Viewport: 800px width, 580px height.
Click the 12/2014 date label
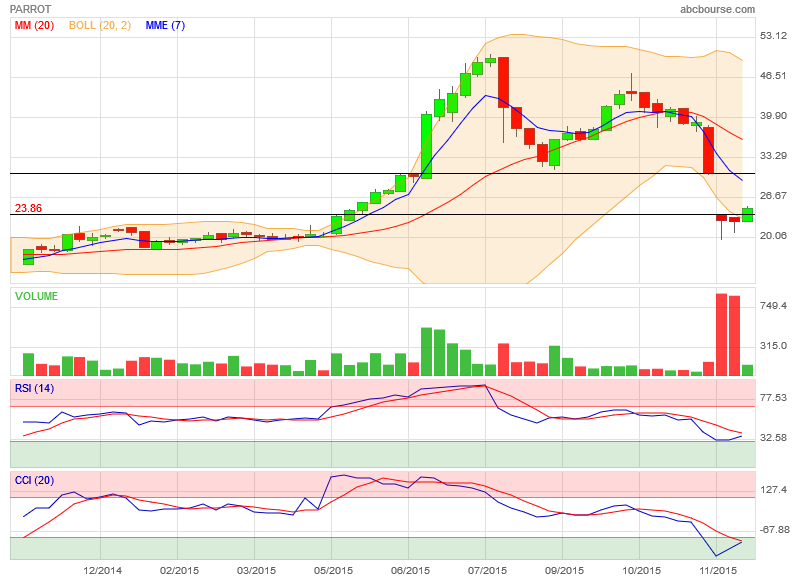coord(103,570)
